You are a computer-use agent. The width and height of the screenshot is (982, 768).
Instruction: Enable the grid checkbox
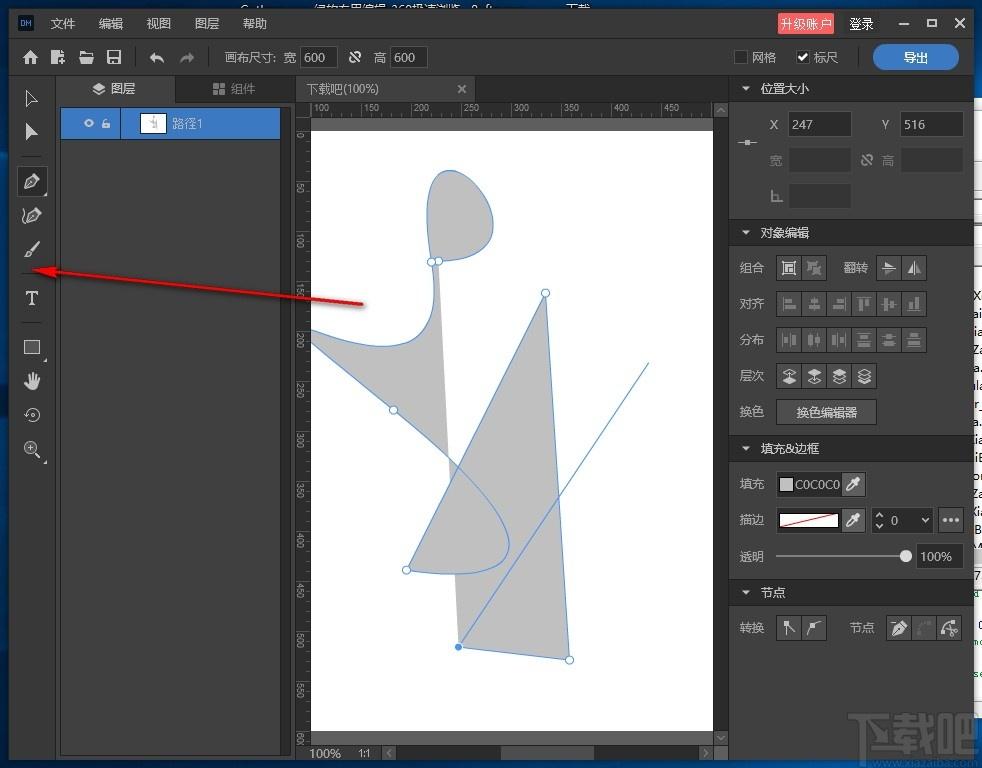(x=741, y=57)
